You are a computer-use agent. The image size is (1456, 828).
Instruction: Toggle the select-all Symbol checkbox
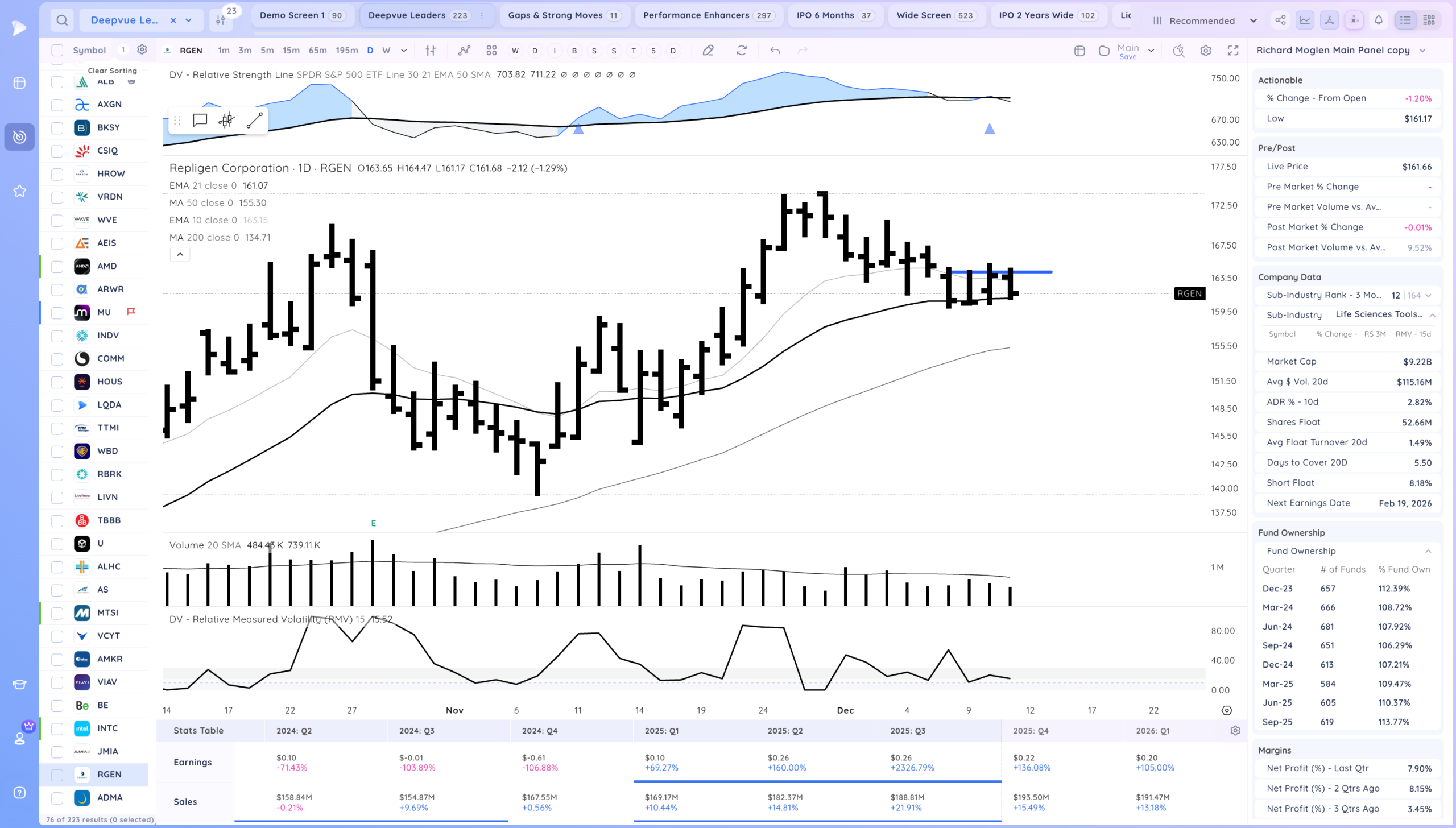pyautogui.click(x=57, y=50)
